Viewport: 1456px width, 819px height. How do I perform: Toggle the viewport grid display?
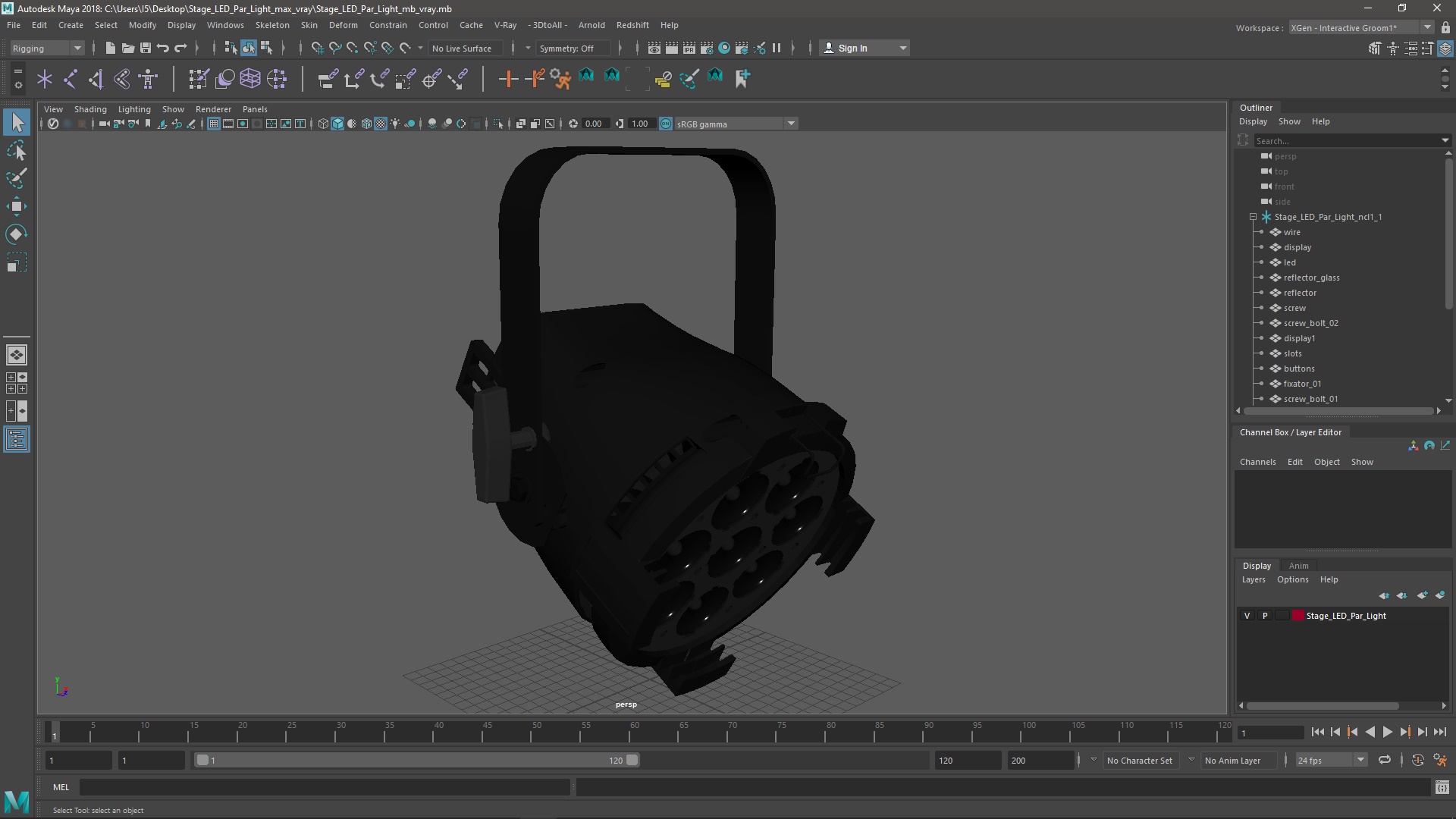coord(214,124)
